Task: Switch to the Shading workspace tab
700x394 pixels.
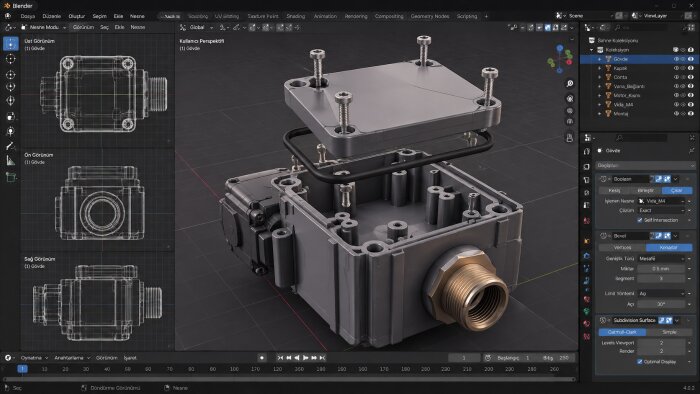Action: click(x=296, y=16)
